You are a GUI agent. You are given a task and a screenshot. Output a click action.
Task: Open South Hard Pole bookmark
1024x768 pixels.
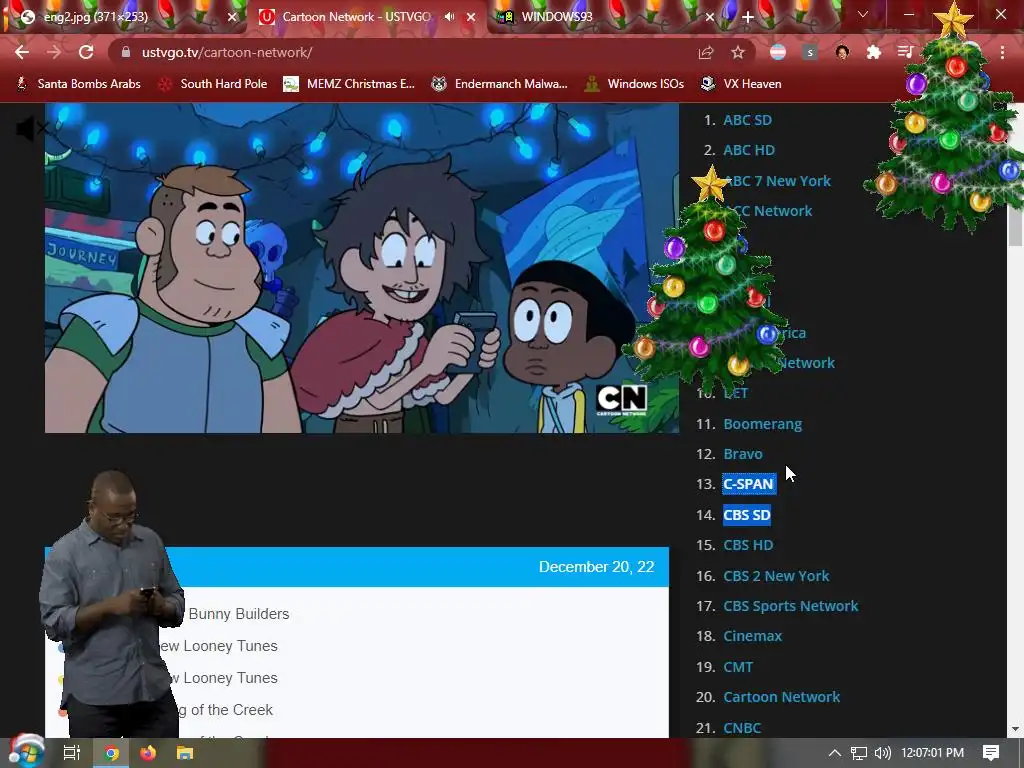(213, 84)
